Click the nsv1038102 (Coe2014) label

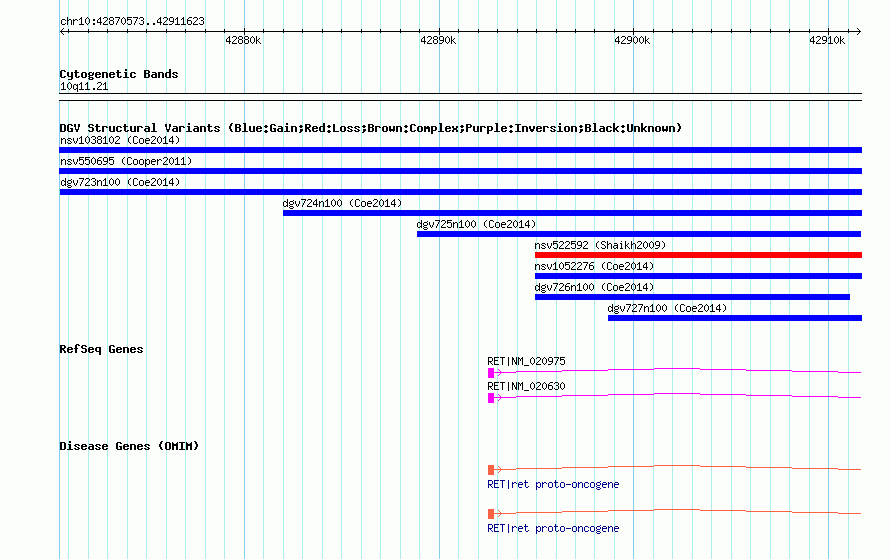120,140
